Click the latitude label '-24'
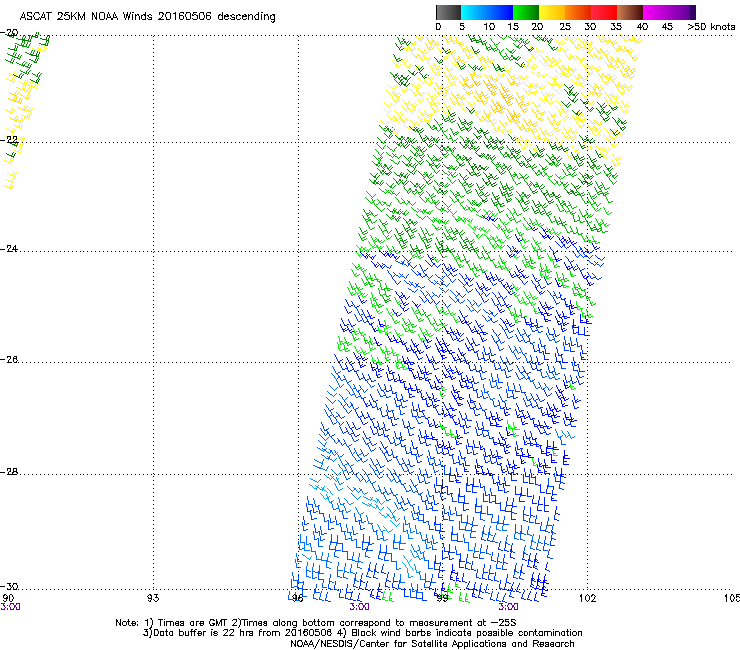Image resolution: width=740 pixels, height=650 pixels. [9, 248]
